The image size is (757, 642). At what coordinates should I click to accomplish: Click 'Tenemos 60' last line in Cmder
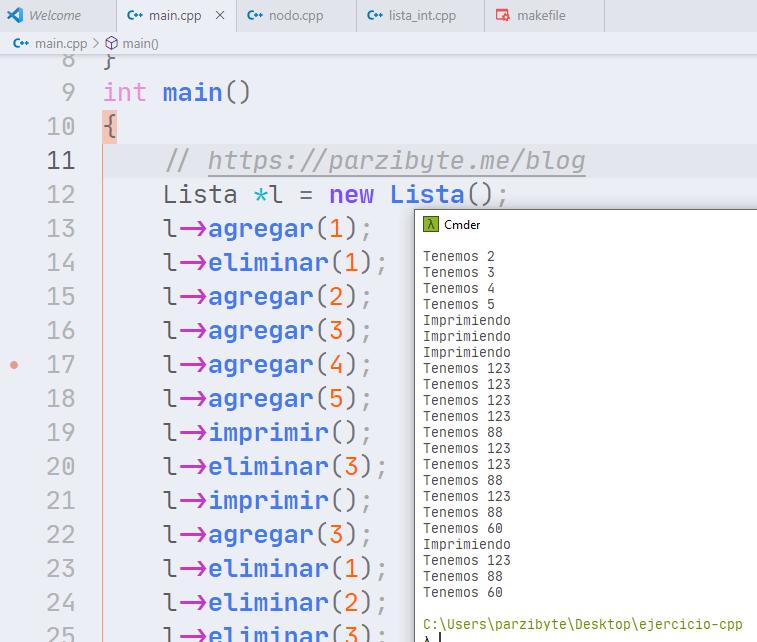click(x=463, y=592)
